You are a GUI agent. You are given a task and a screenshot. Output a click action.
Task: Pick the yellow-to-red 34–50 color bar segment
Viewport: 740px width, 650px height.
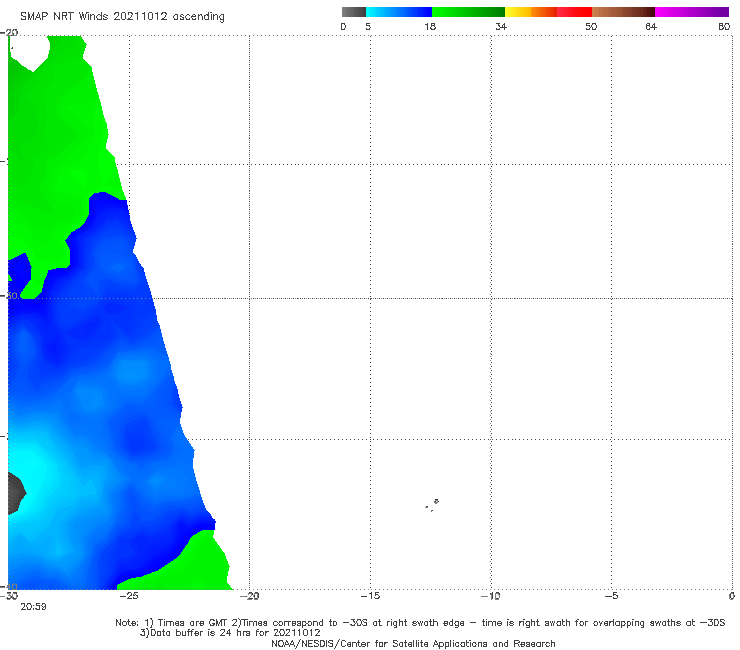pyautogui.click(x=548, y=12)
